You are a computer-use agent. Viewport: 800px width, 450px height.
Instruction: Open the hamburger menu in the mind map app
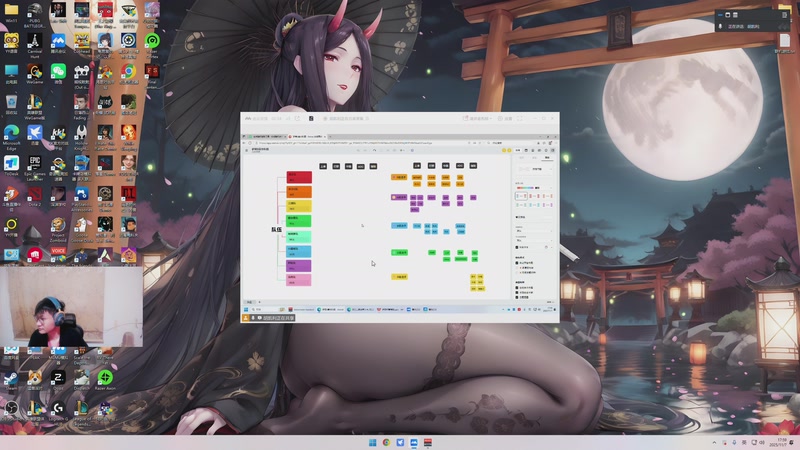[x=247, y=150]
